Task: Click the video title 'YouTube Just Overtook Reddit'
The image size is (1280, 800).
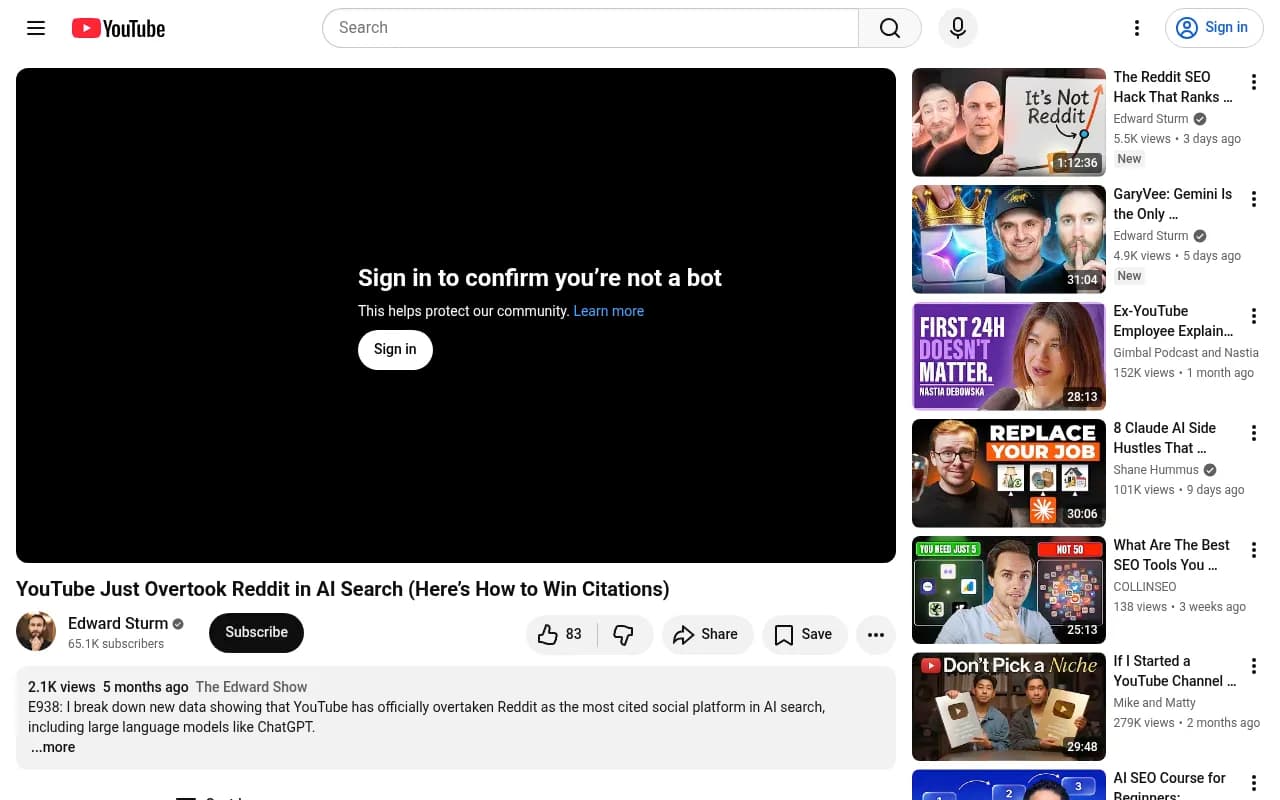Action: pyautogui.click(x=342, y=589)
